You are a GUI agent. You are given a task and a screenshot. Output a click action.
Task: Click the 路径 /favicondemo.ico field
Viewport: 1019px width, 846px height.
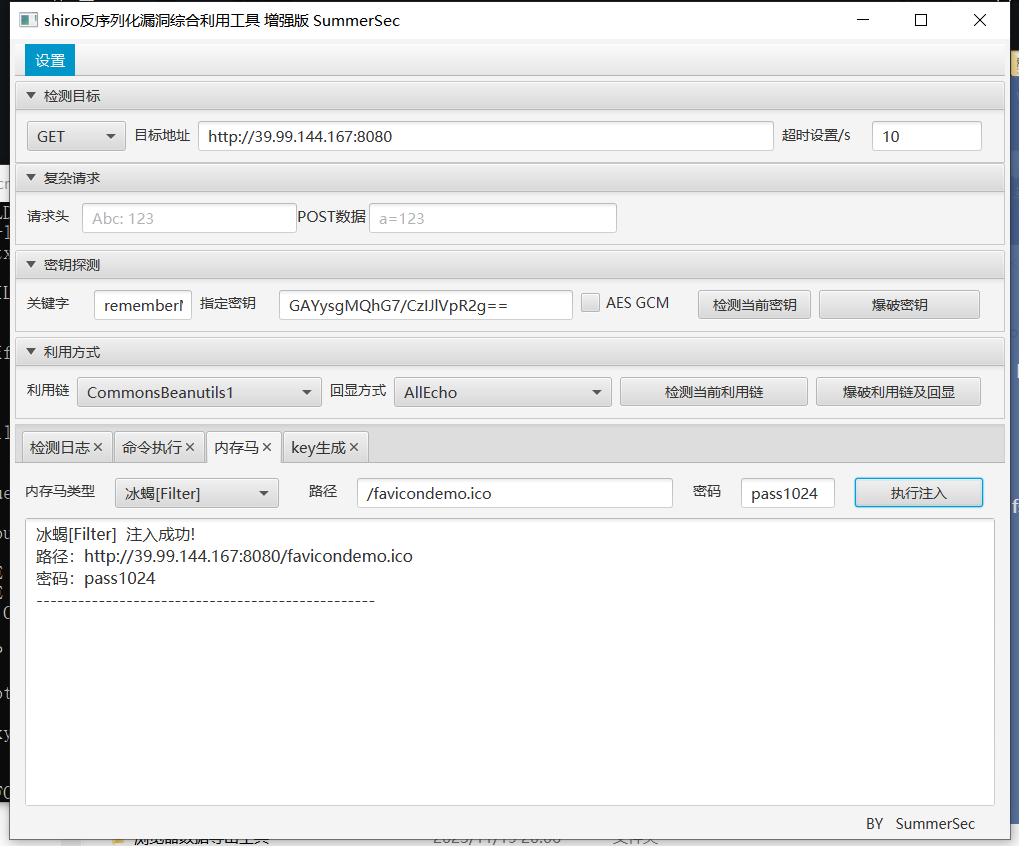(x=515, y=493)
